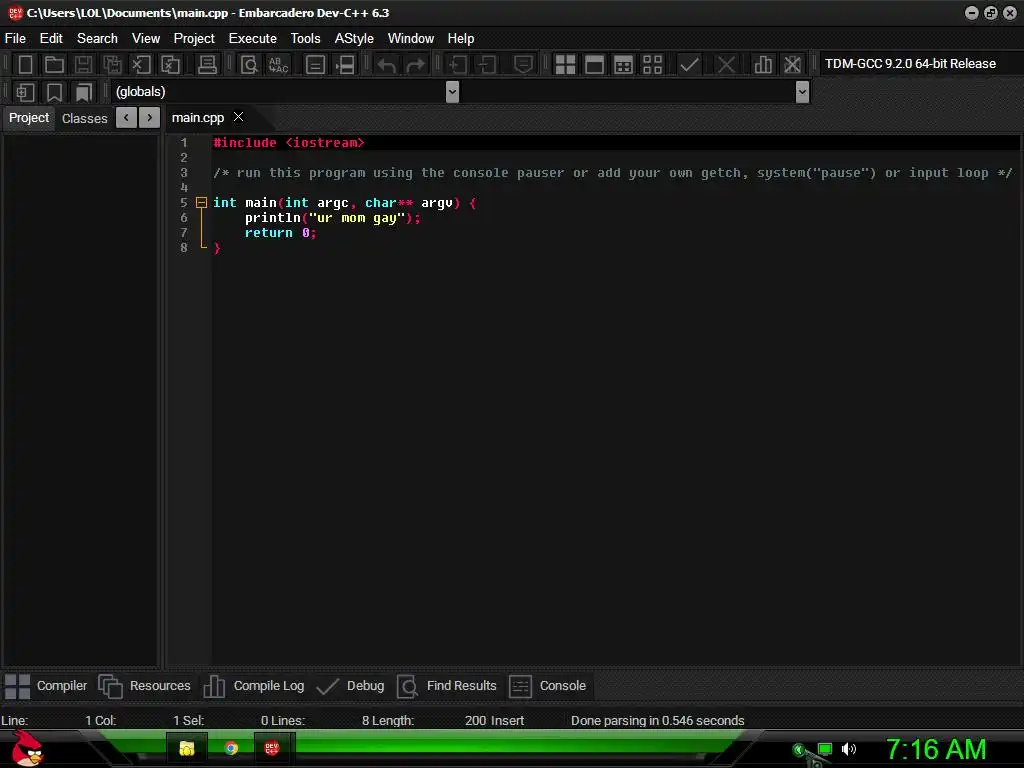
Task: Open the Project menu
Action: point(194,39)
